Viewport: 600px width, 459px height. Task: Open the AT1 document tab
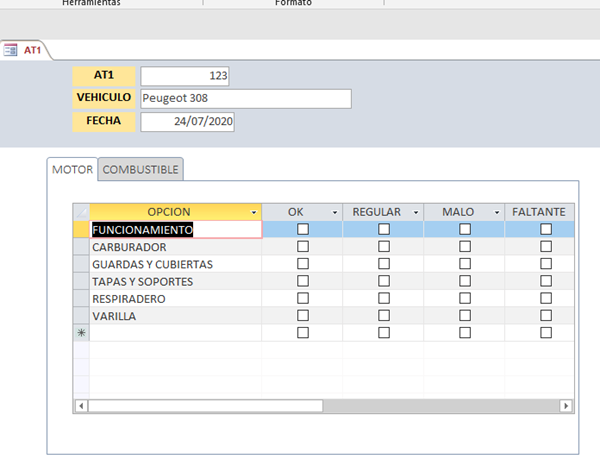32,50
